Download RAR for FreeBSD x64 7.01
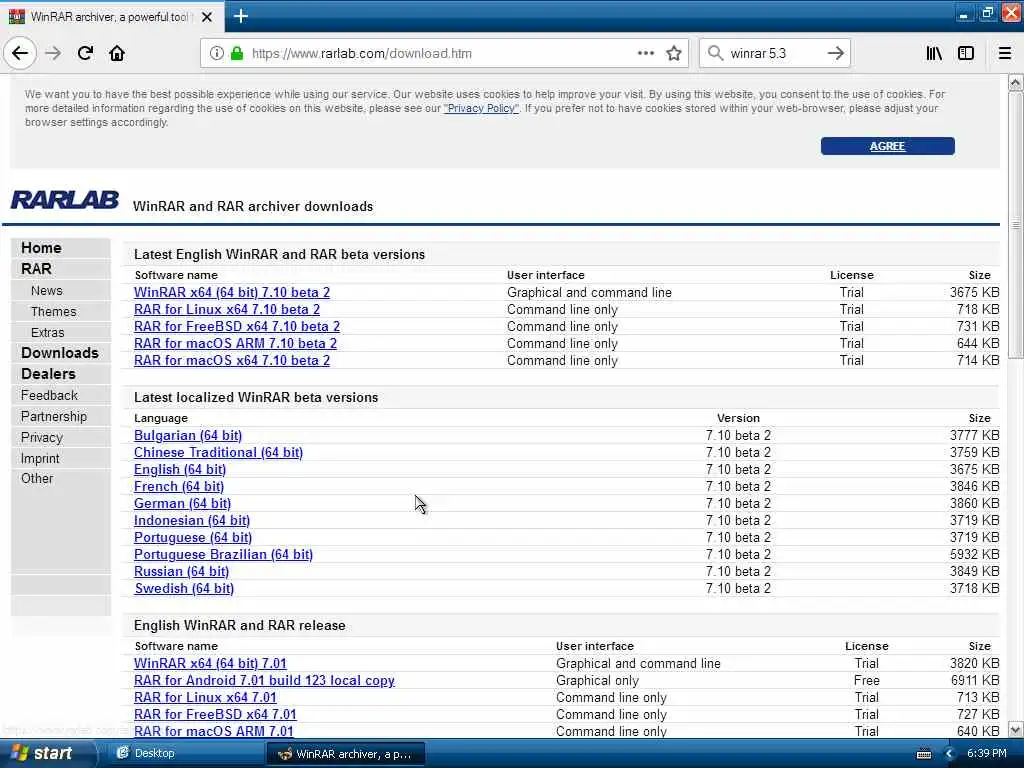Viewport: 1024px width, 768px height. (215, 714)
